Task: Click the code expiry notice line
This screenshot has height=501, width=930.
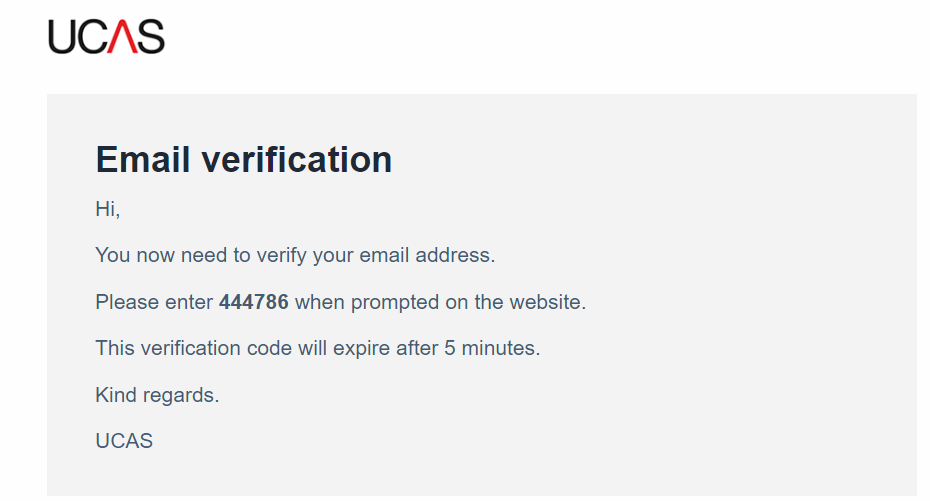Action: 318,348
